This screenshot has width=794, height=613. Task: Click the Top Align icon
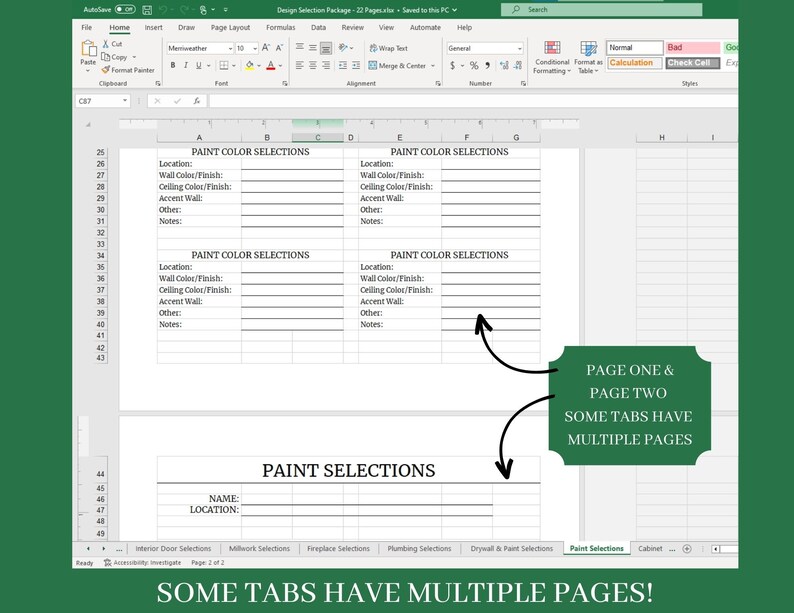[300, 48]
